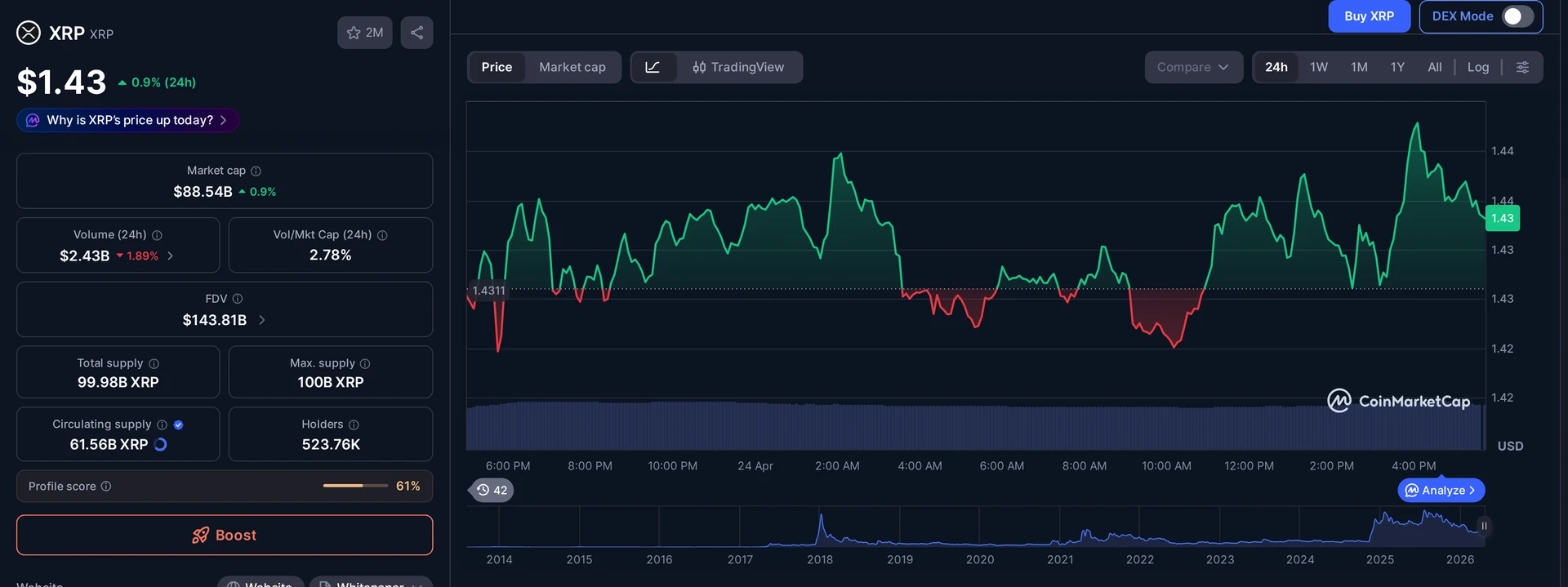Expand Volume (24h) details chevron
Viewport: 1568px width, 587px height.
170,256
